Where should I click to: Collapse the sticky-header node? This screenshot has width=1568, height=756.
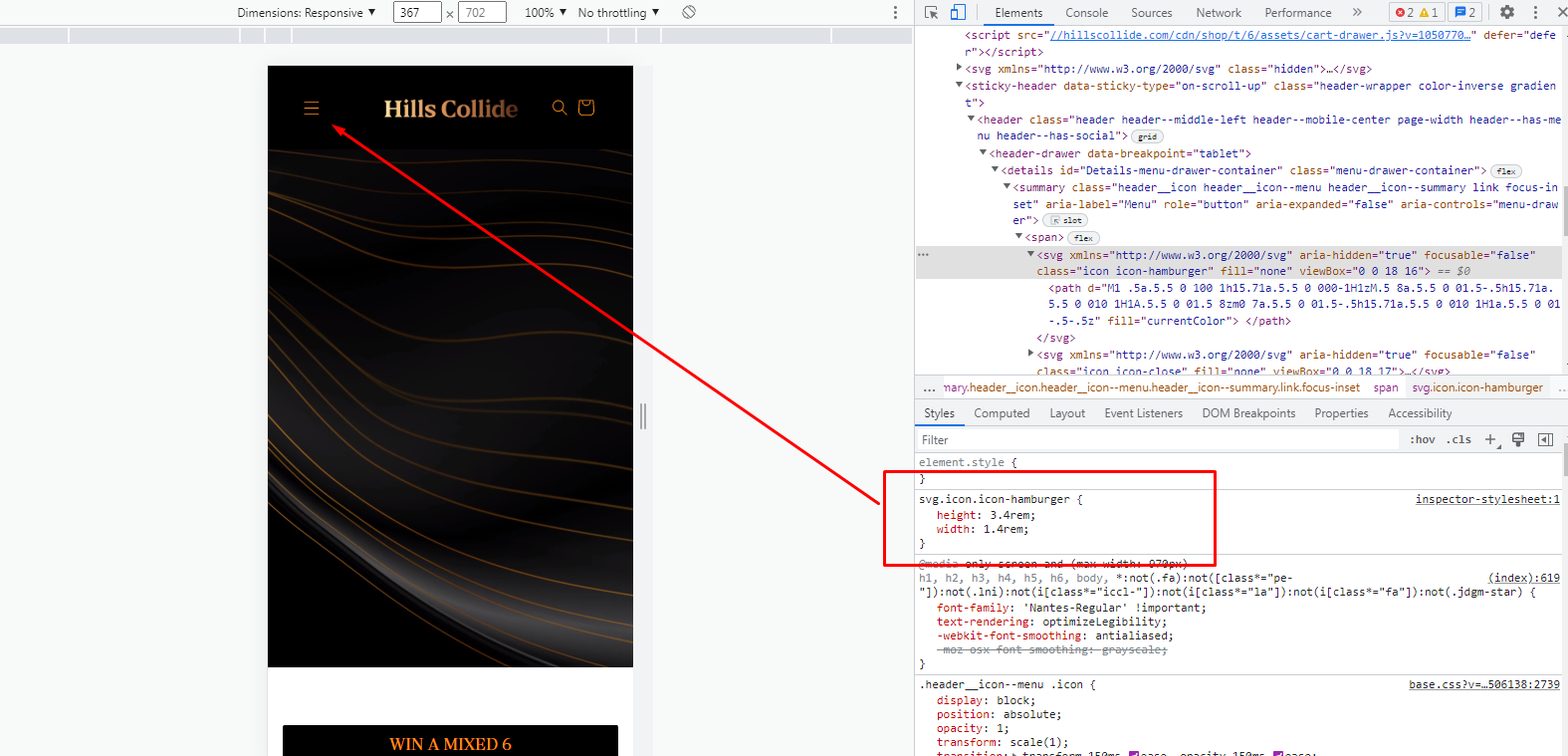960,85
